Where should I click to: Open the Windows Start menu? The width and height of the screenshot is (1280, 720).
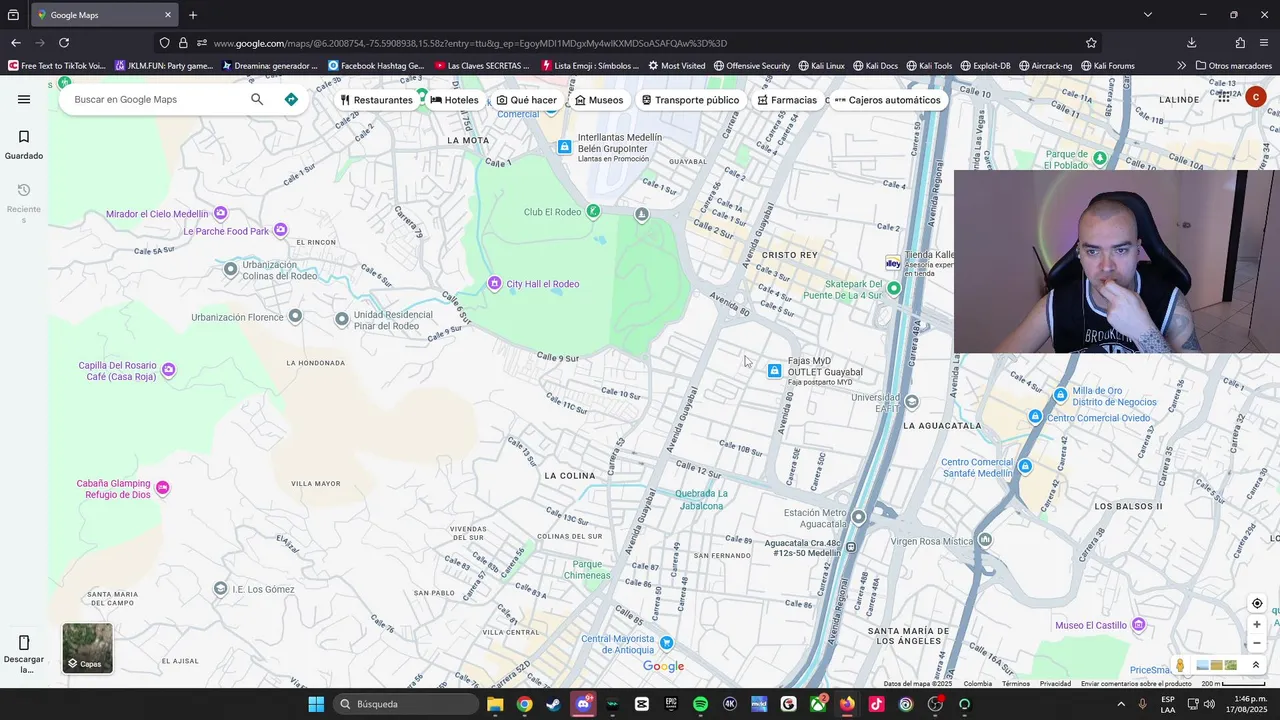(316, 704)
